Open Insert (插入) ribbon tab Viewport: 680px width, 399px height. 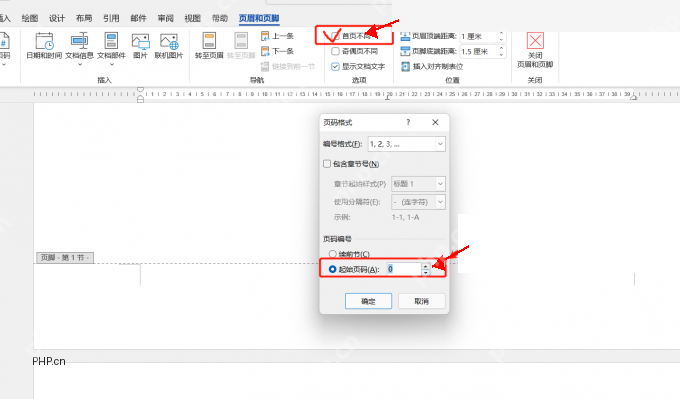click(4, 18)
